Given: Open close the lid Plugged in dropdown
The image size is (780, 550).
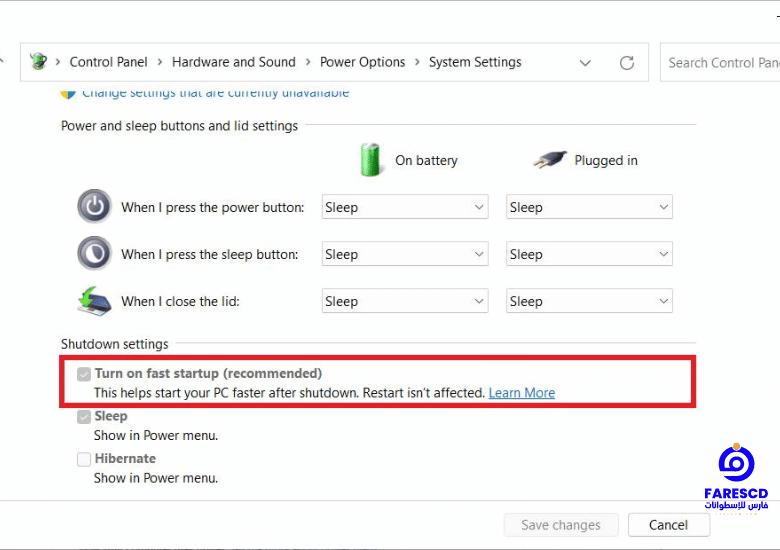Looking at the screenshot, I should click(x=589, y=301).
